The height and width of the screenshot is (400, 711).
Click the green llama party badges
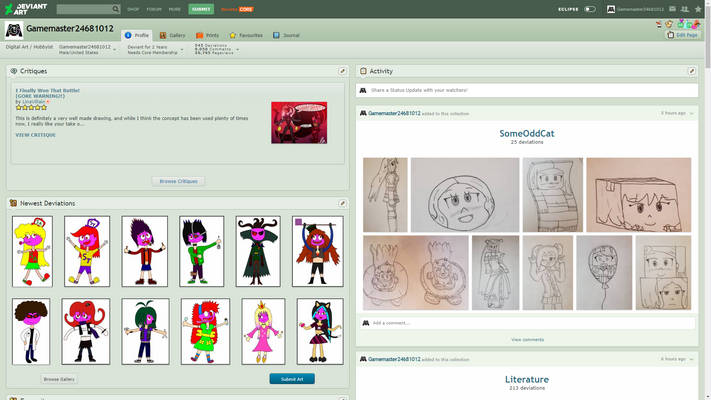688,24
